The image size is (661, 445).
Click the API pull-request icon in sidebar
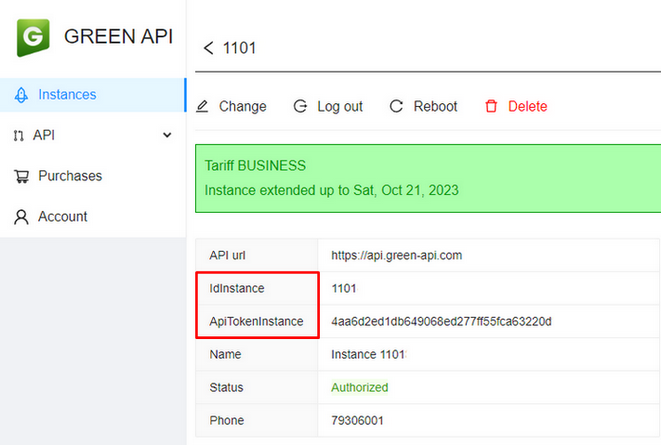(19, 135)
